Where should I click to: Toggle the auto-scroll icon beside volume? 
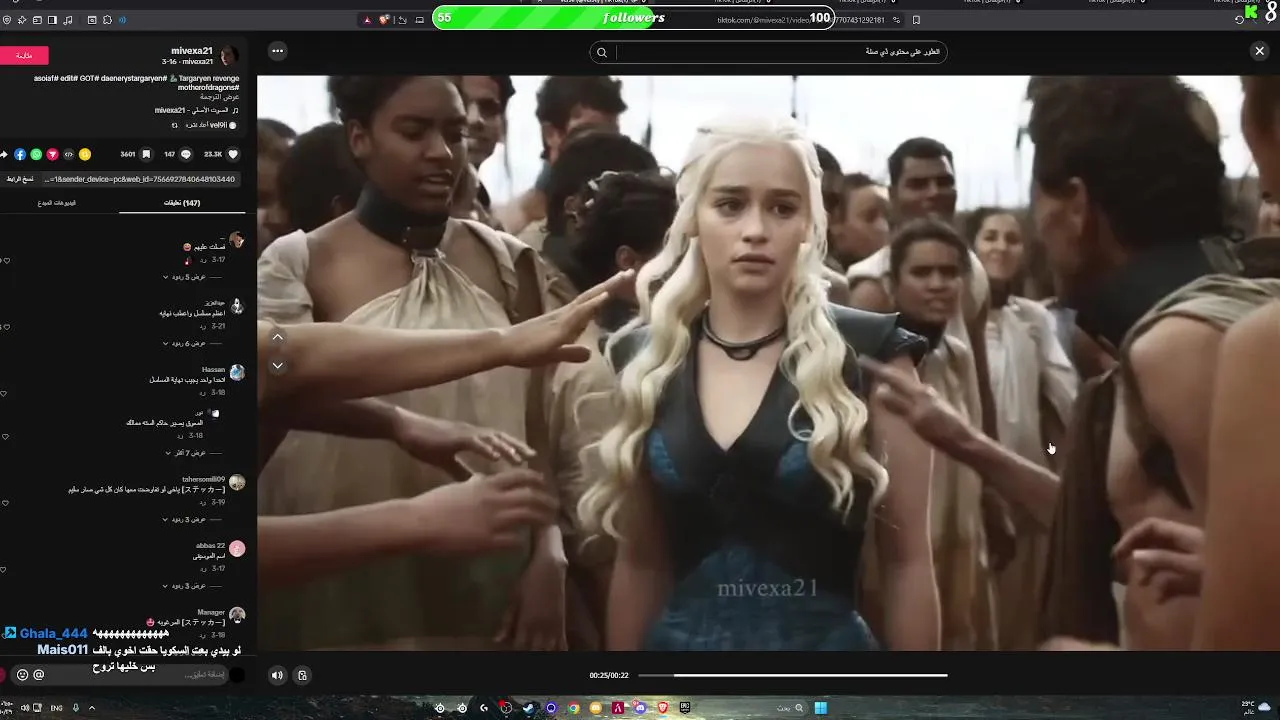(302, 675)
